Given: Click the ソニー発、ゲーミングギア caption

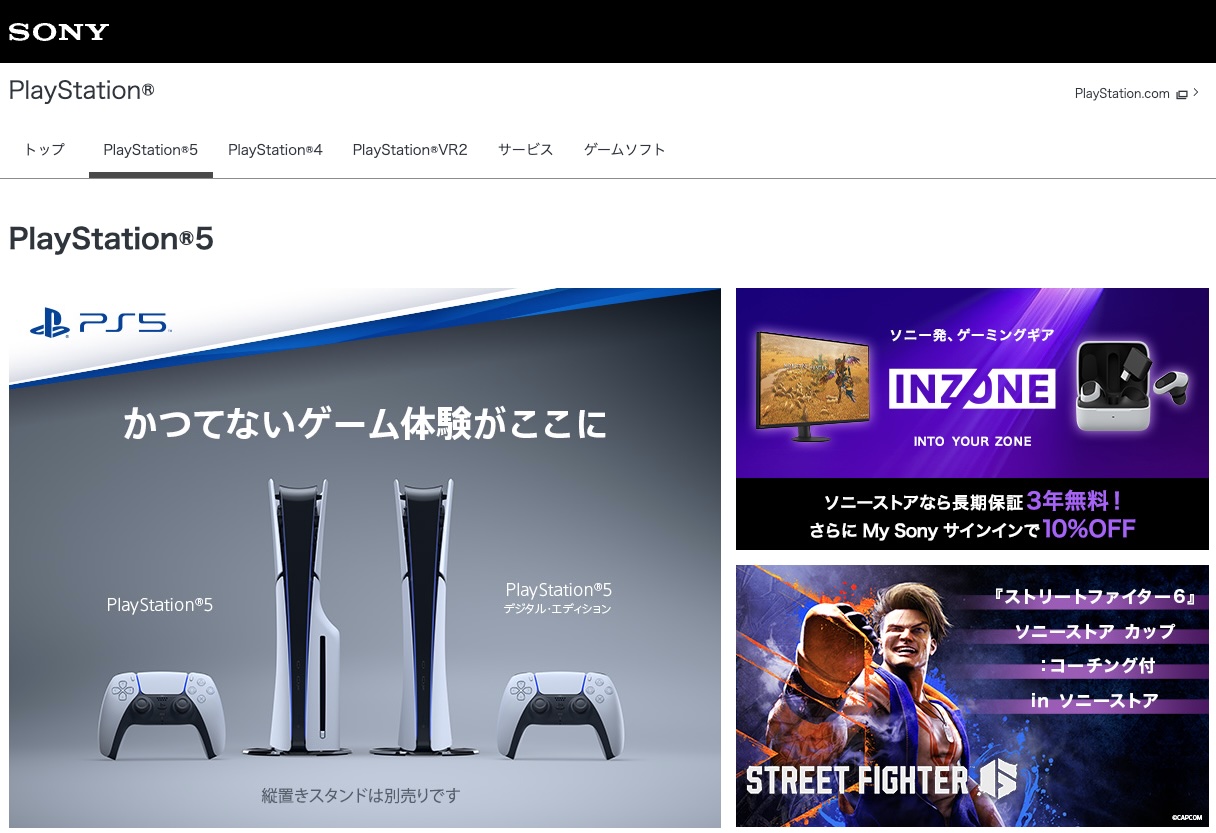Looking at the screenshot, I should pyautogui.click(x=972, y=335).
